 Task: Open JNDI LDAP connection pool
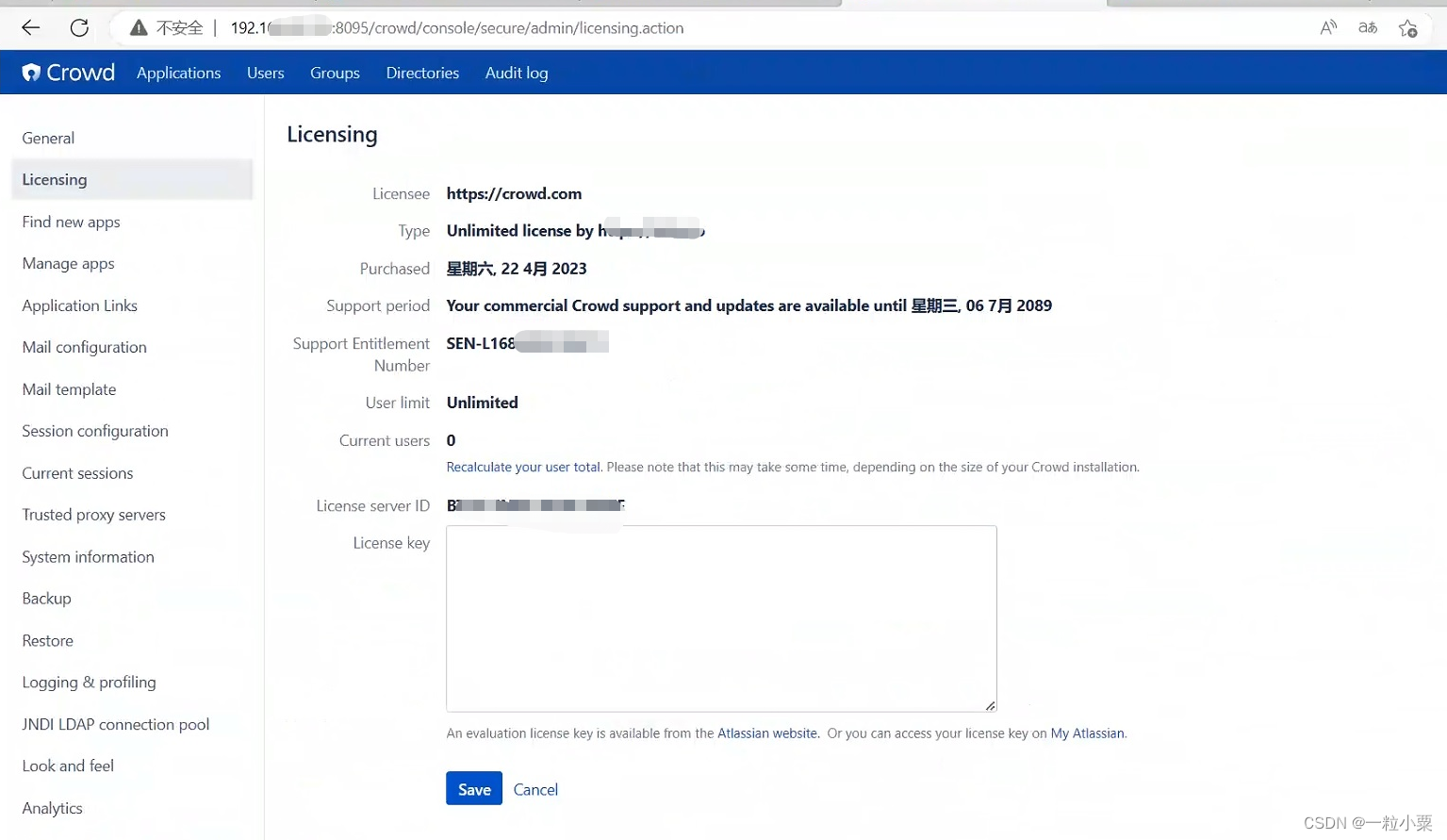pos(115,724)
